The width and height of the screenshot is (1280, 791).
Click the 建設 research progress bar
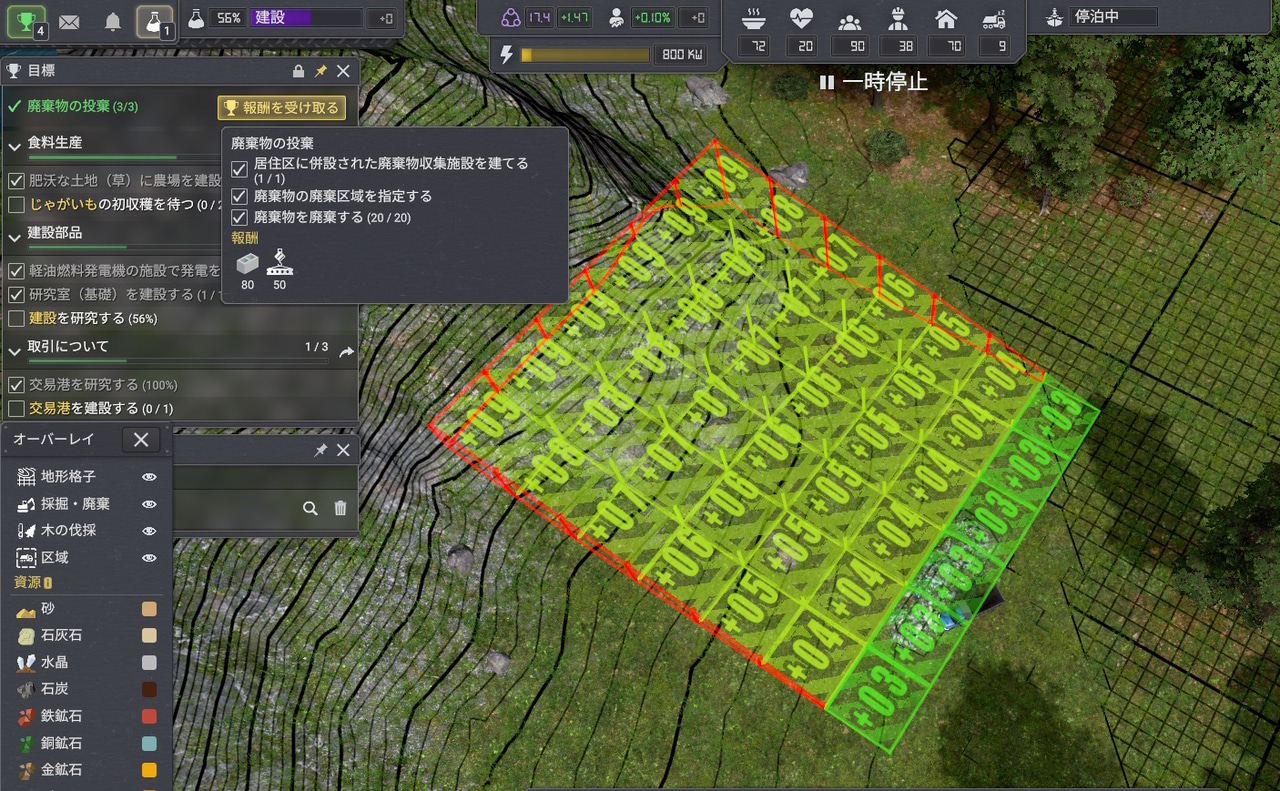306,18
